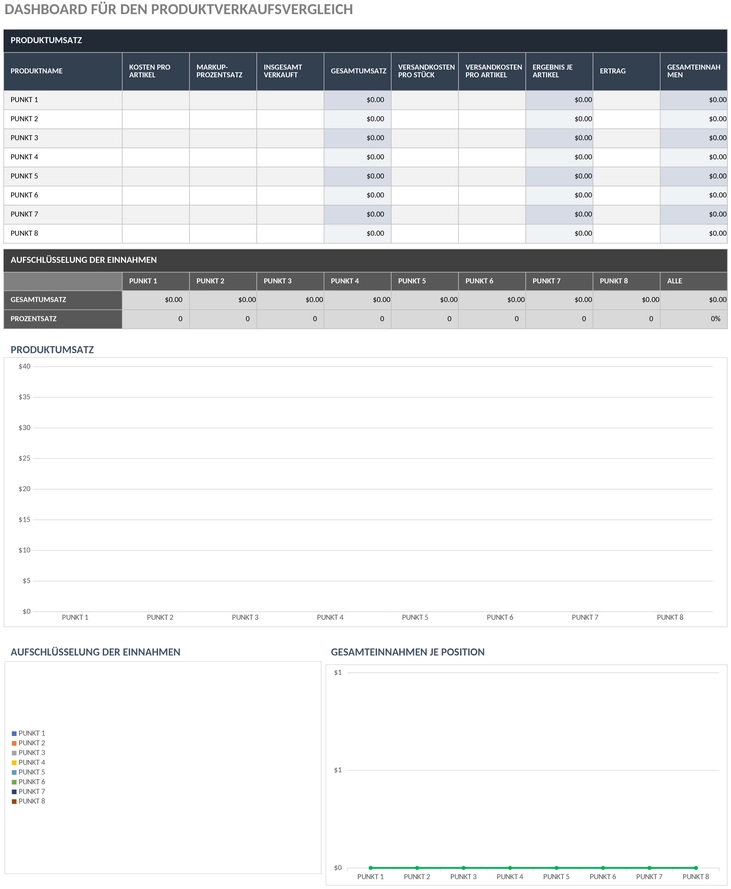The height and width of the screenshot is (889, 731).
Task: Click the $40 axis label on Produktumsatz chart
Action: click(x=24, y=367)
